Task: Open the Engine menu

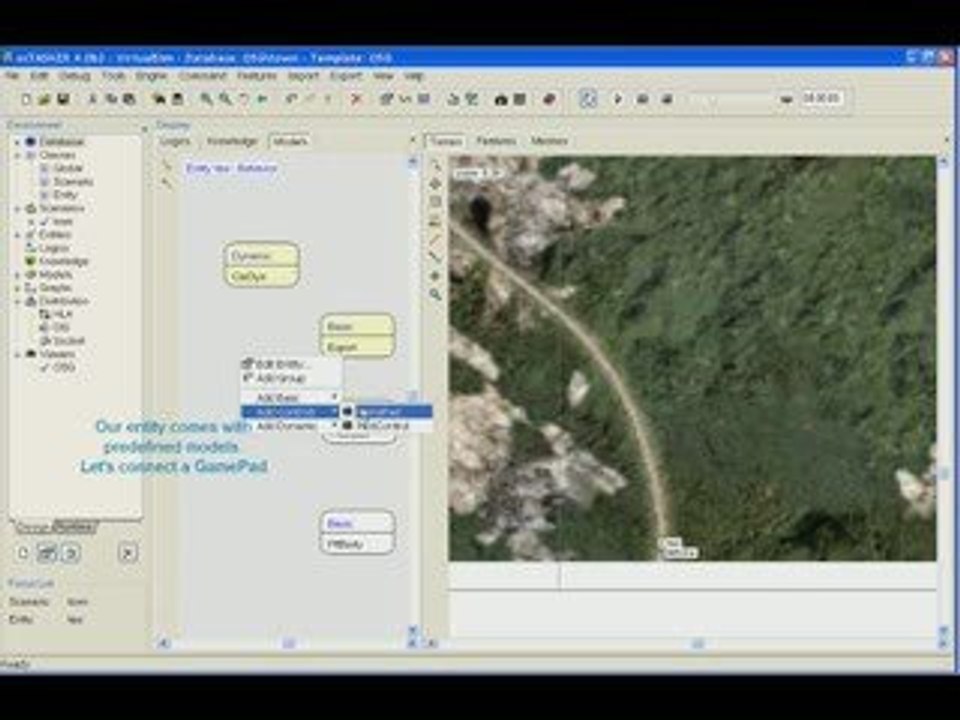Action: (151, 76)
